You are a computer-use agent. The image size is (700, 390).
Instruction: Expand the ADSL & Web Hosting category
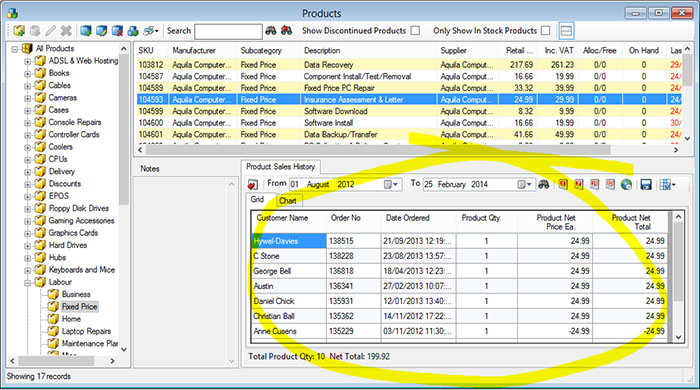tap(28, 61)
